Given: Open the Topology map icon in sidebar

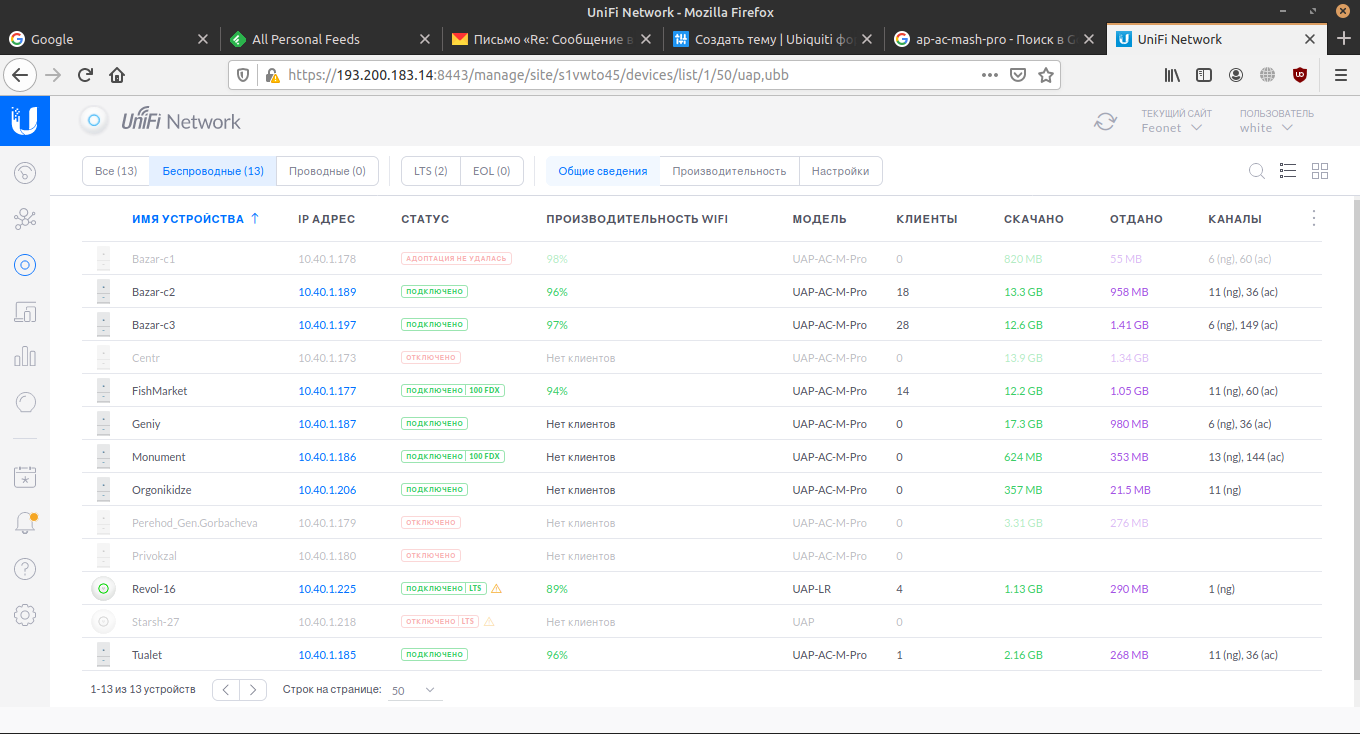Looking at the screenshot, I should coord(25,219).
